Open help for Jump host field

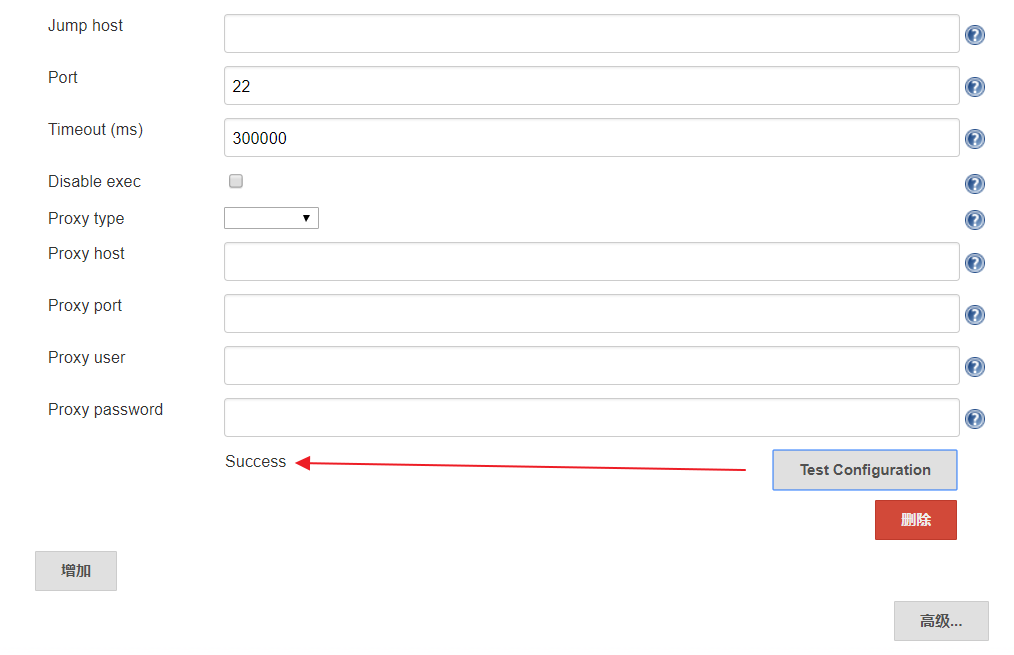pos(975,35)
